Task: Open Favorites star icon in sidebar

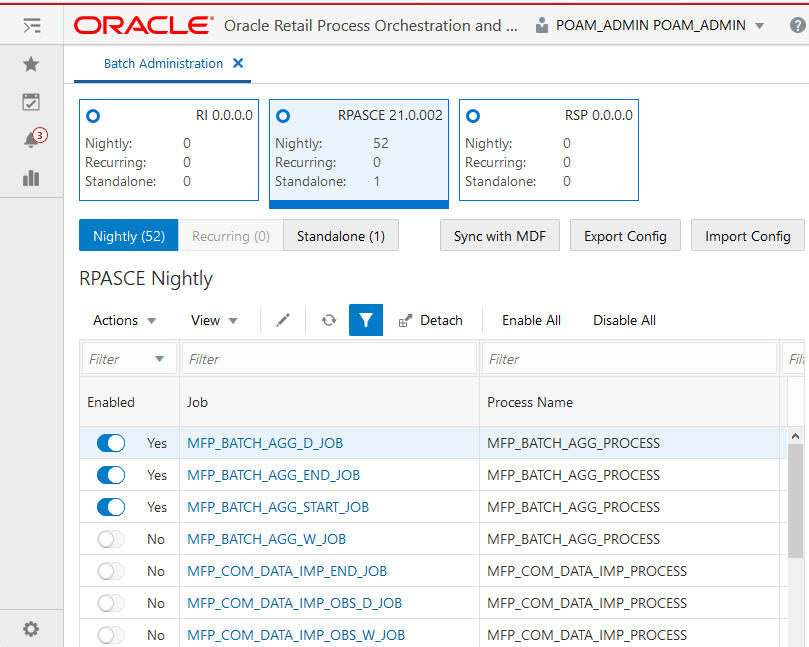Action: [31, 64]
